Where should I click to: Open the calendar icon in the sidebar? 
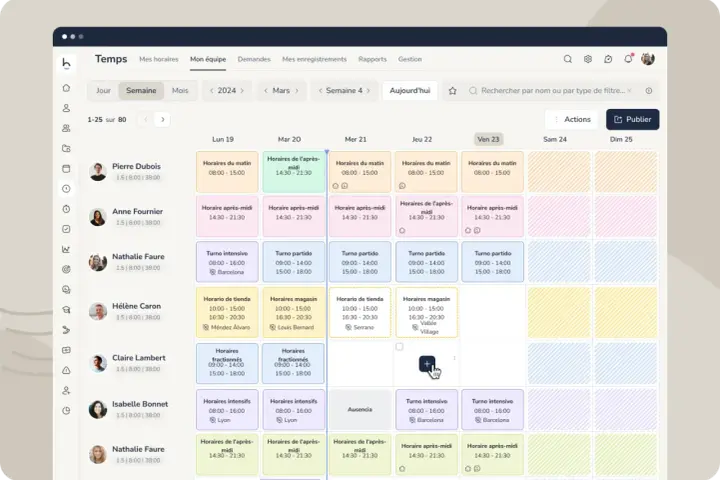(x=66, y=169)
